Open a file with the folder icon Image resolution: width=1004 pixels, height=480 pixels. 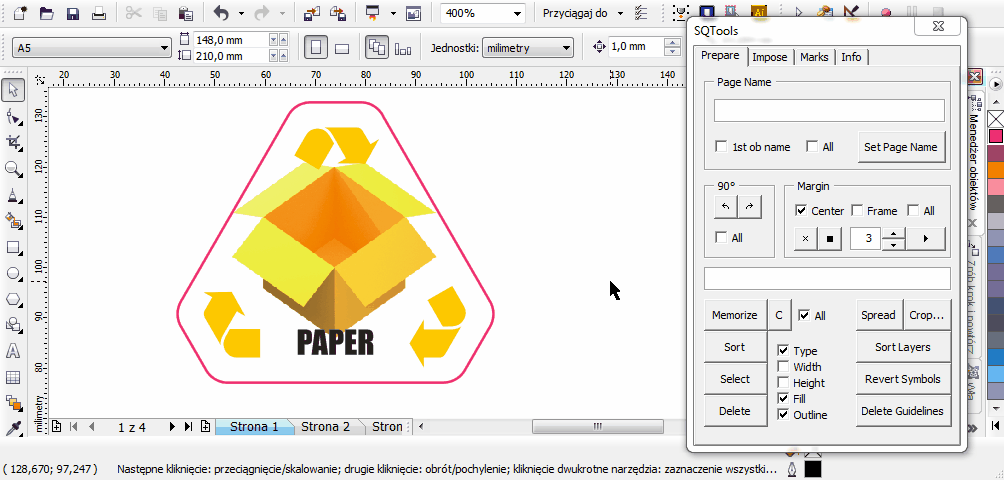click(x=46, y=13)
